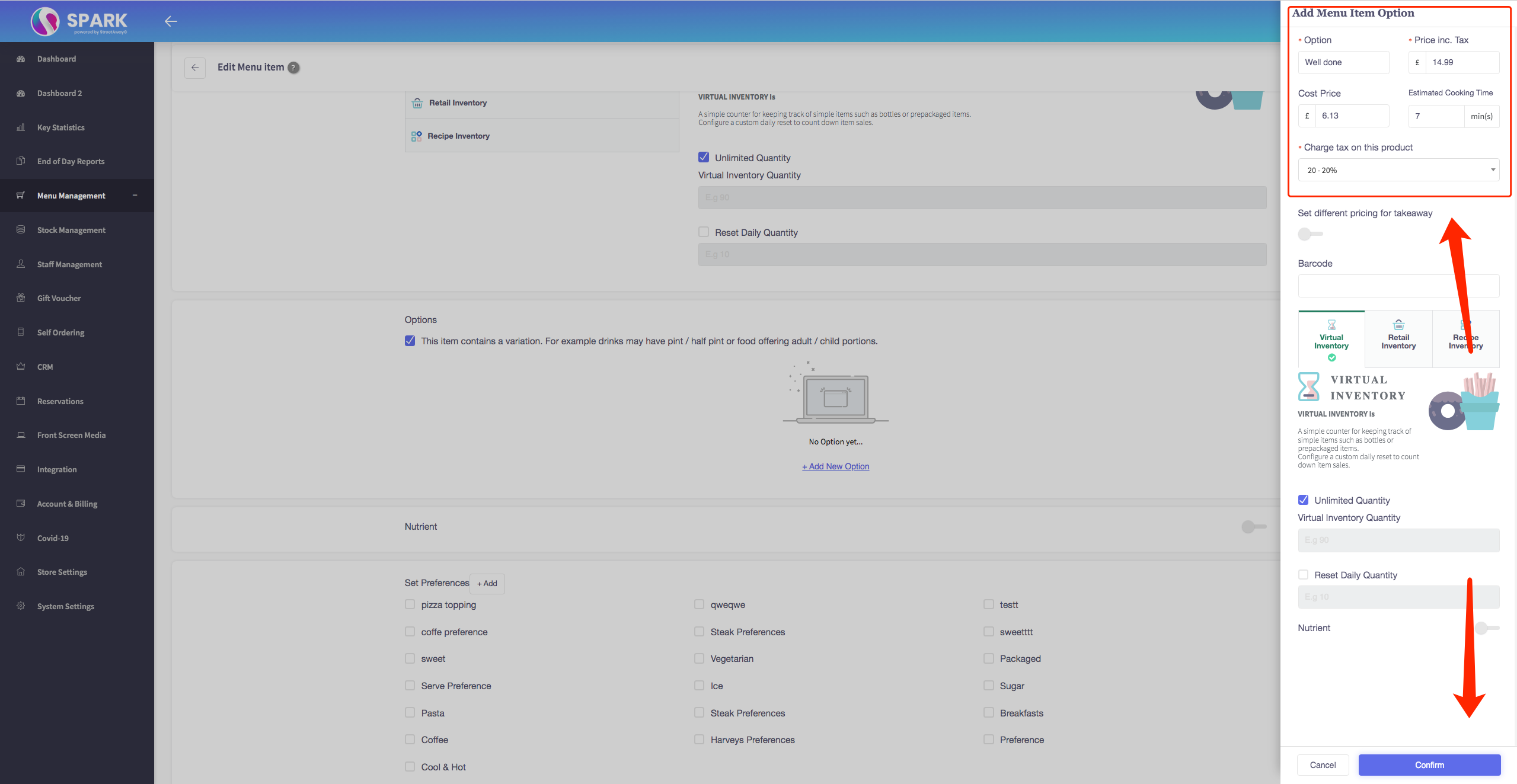Image resolution: width=1517 pixels, height=784 pixels.
Task: Click the Self Ordering icon
Action: click(21, 332)
